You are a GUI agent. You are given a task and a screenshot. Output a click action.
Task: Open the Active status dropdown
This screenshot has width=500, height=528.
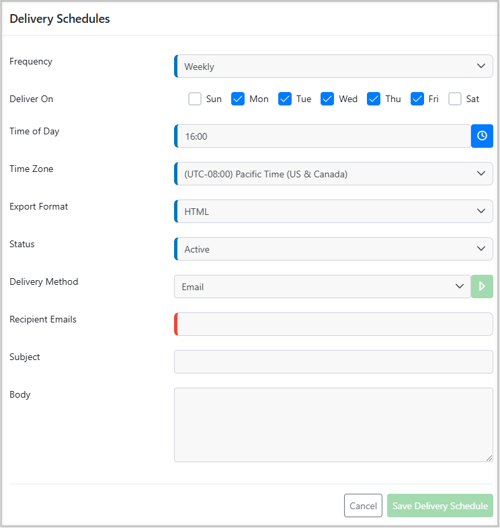pyautogui.click(x=334, y=249)
